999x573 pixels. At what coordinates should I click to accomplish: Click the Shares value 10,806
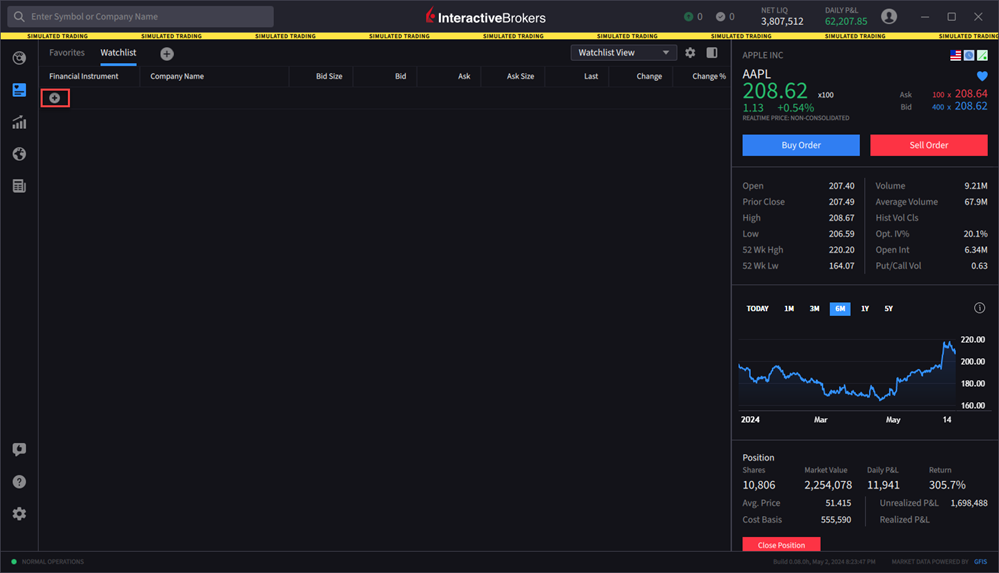(x=759, y=486)
